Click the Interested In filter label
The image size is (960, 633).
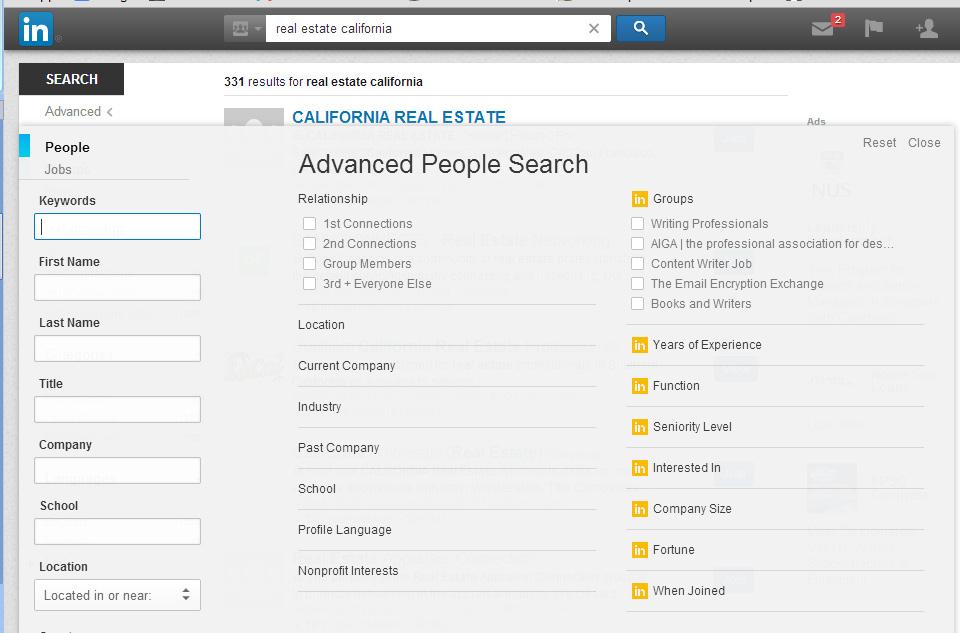tap(686, 468)
